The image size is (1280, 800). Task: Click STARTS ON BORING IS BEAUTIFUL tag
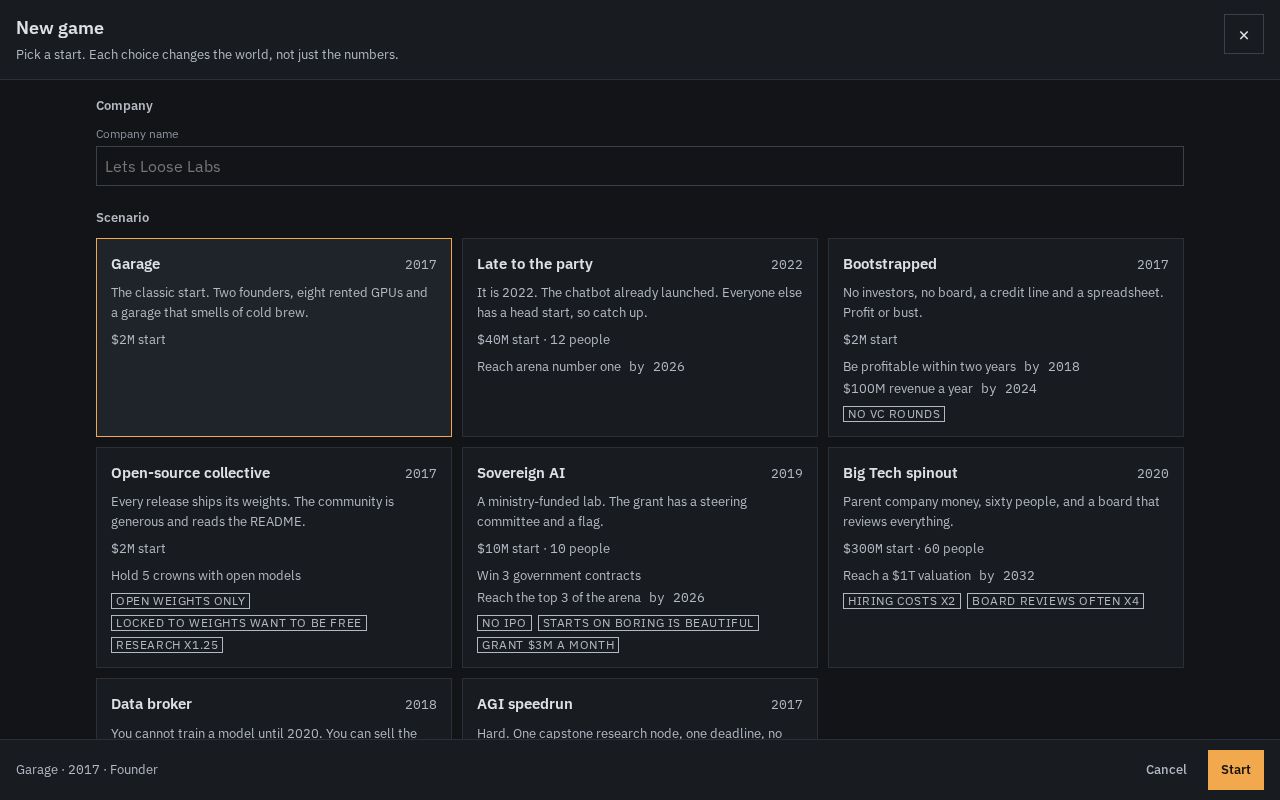(x=648, y=623)
